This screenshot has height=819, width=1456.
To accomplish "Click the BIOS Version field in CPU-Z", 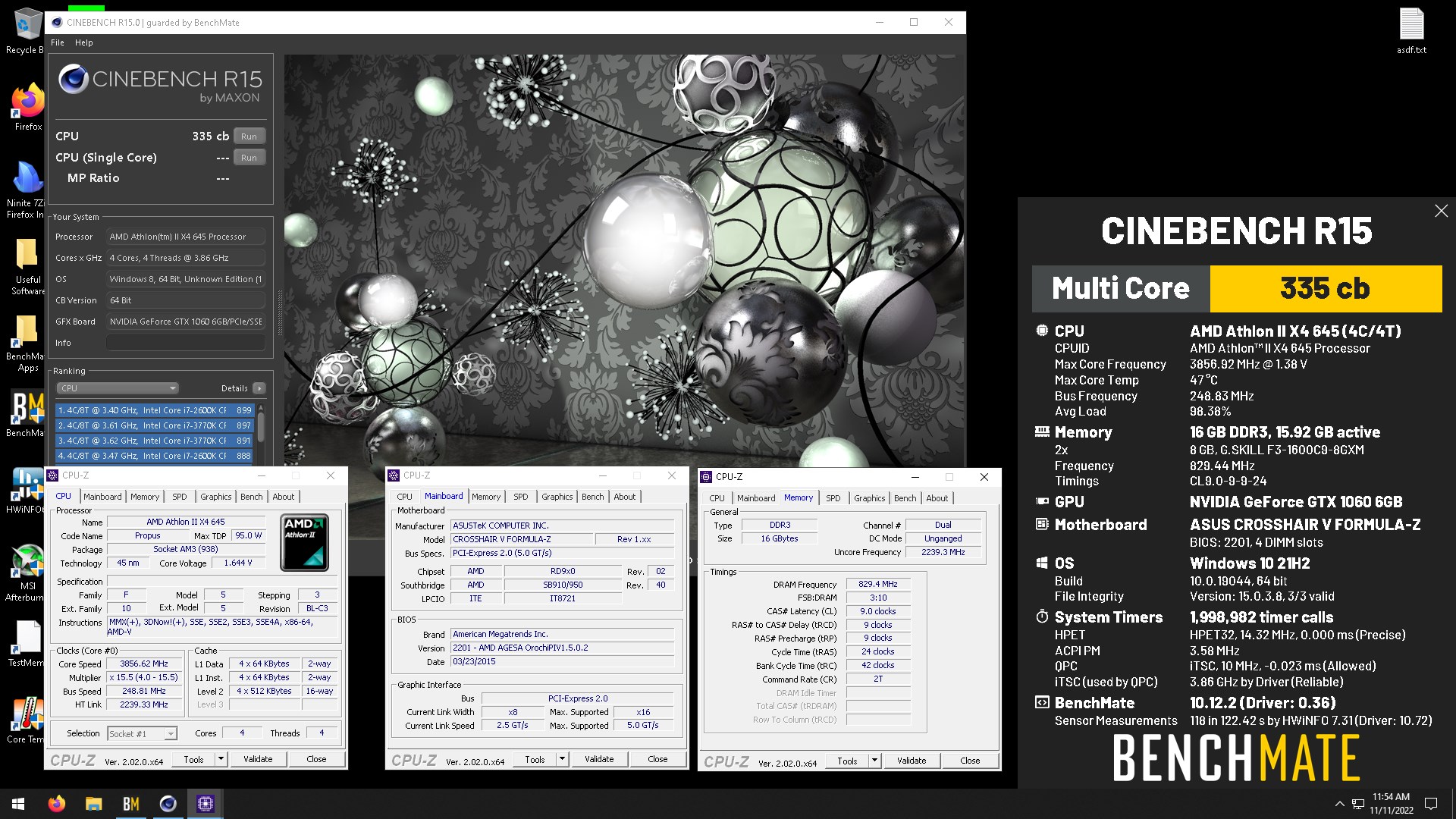I will click(562, 648).
